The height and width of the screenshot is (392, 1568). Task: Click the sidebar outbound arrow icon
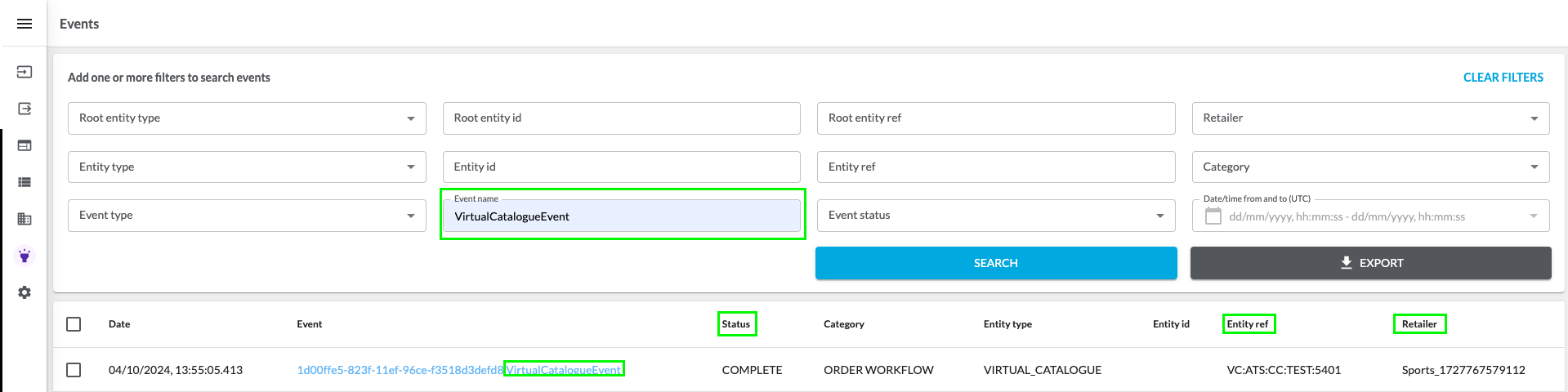25,109
